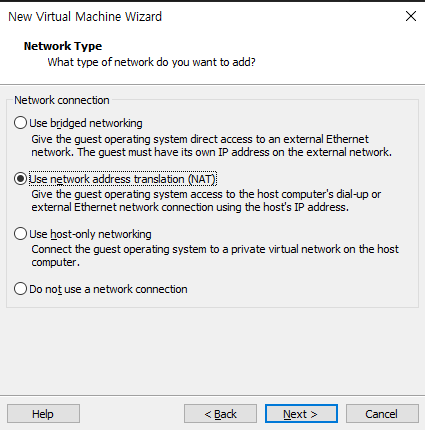This screenshot has height=430, width=425.
Task: Open Help for network types
Action: [x=43, y=414]
